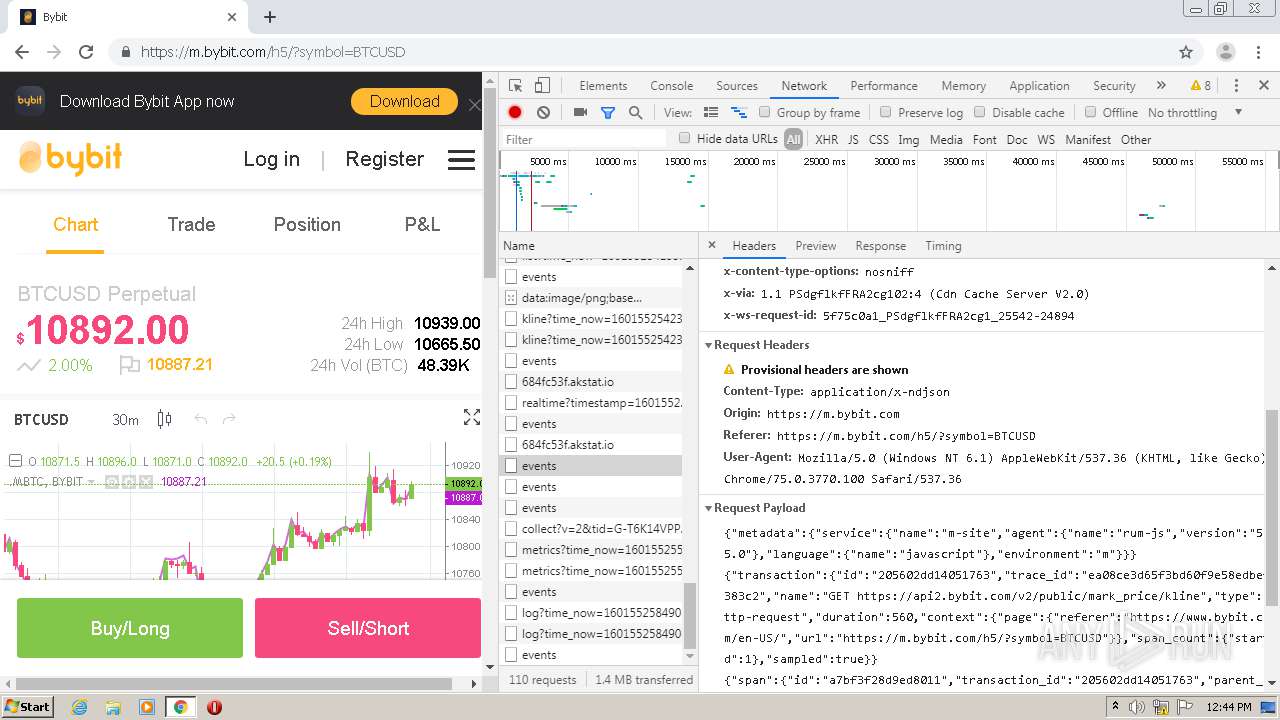Image resolution: width=1280 pixels, height=720 pixels.
Task: Filter requests by XHR type
Action: pyautogui.click(x=827, y=140)
